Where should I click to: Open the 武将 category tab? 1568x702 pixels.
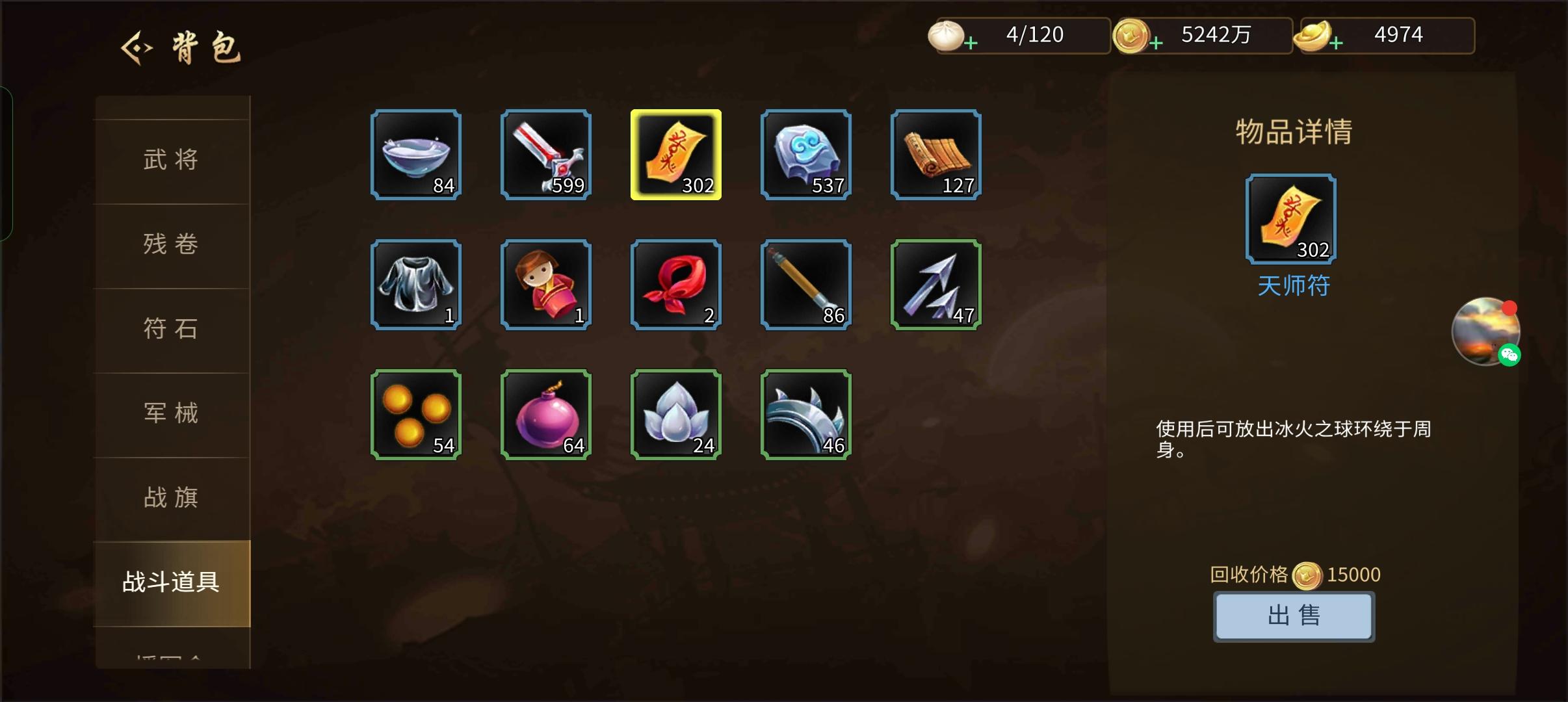(x=172, y=160)
